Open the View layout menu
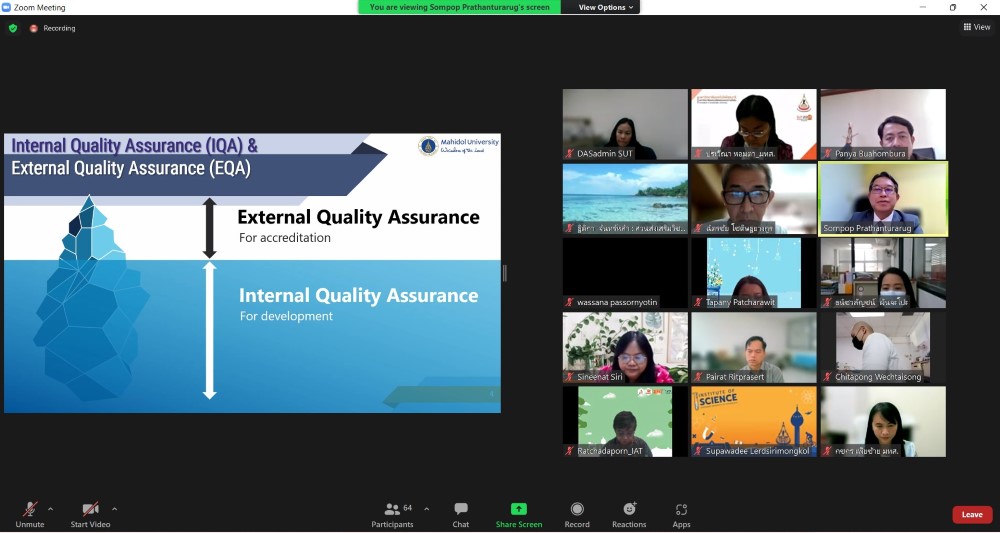 976,27
